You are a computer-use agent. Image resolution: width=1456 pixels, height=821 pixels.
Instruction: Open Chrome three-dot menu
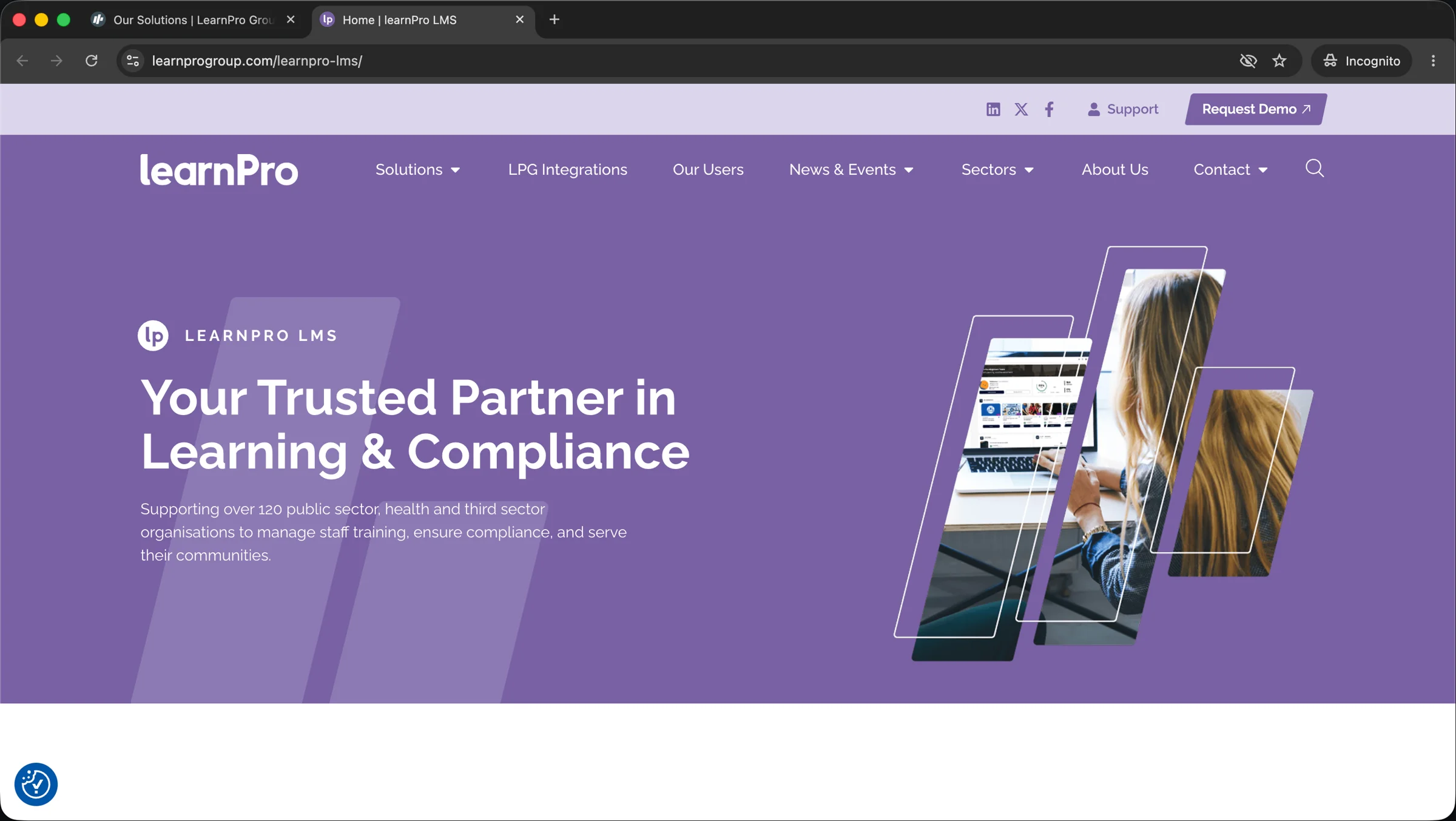tap(1434, 61)
